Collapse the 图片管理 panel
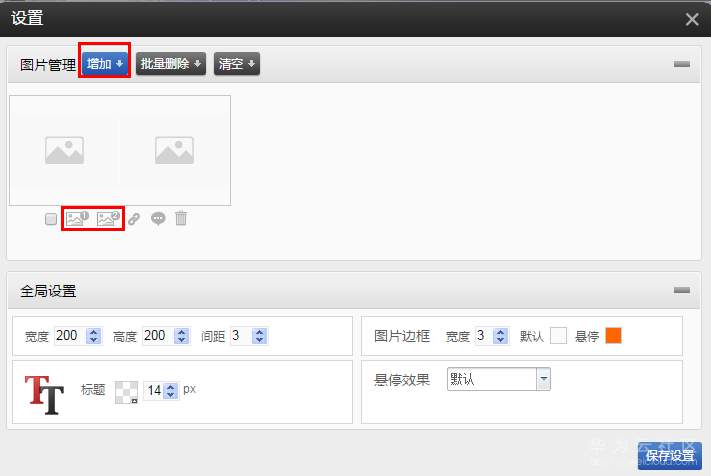Image resolution: width=711 pixels, height=476 pixels. coord(682,64)
